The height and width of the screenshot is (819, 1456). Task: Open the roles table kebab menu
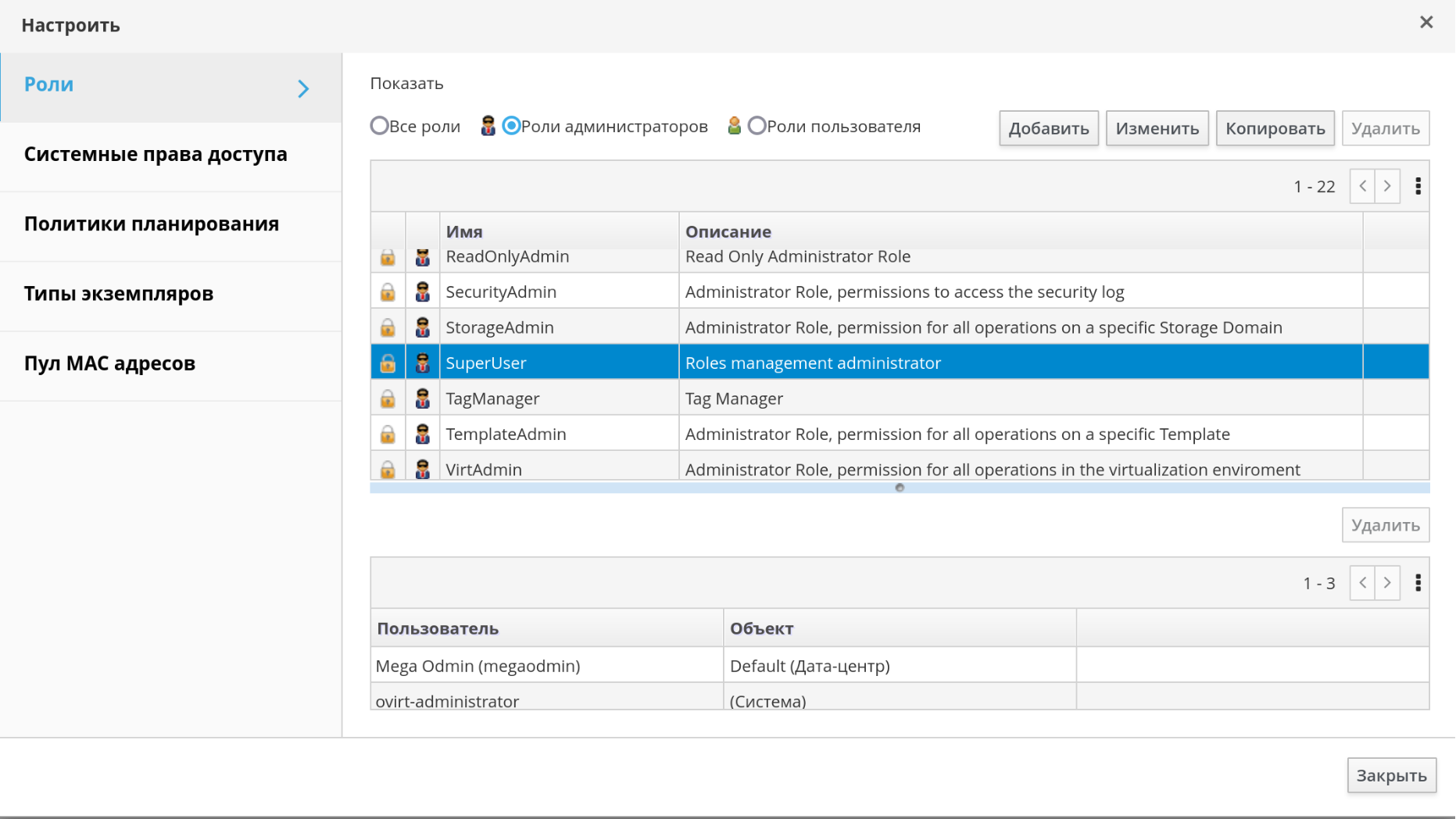pos(1418,186)
